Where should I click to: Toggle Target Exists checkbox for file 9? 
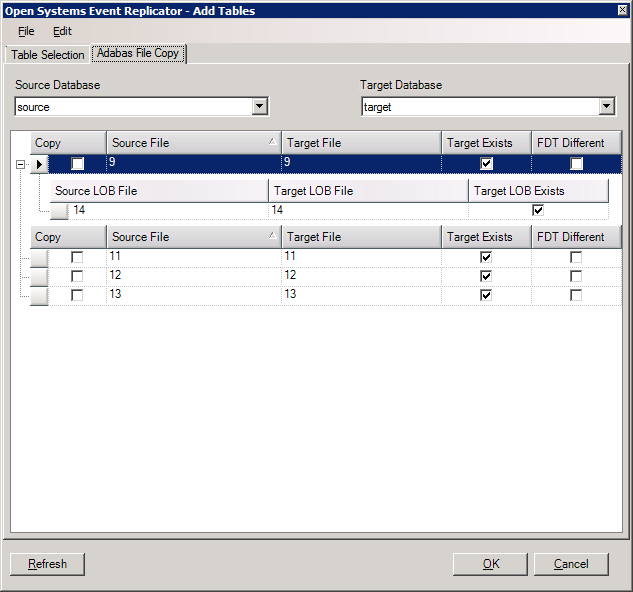(x=486, y=164)
